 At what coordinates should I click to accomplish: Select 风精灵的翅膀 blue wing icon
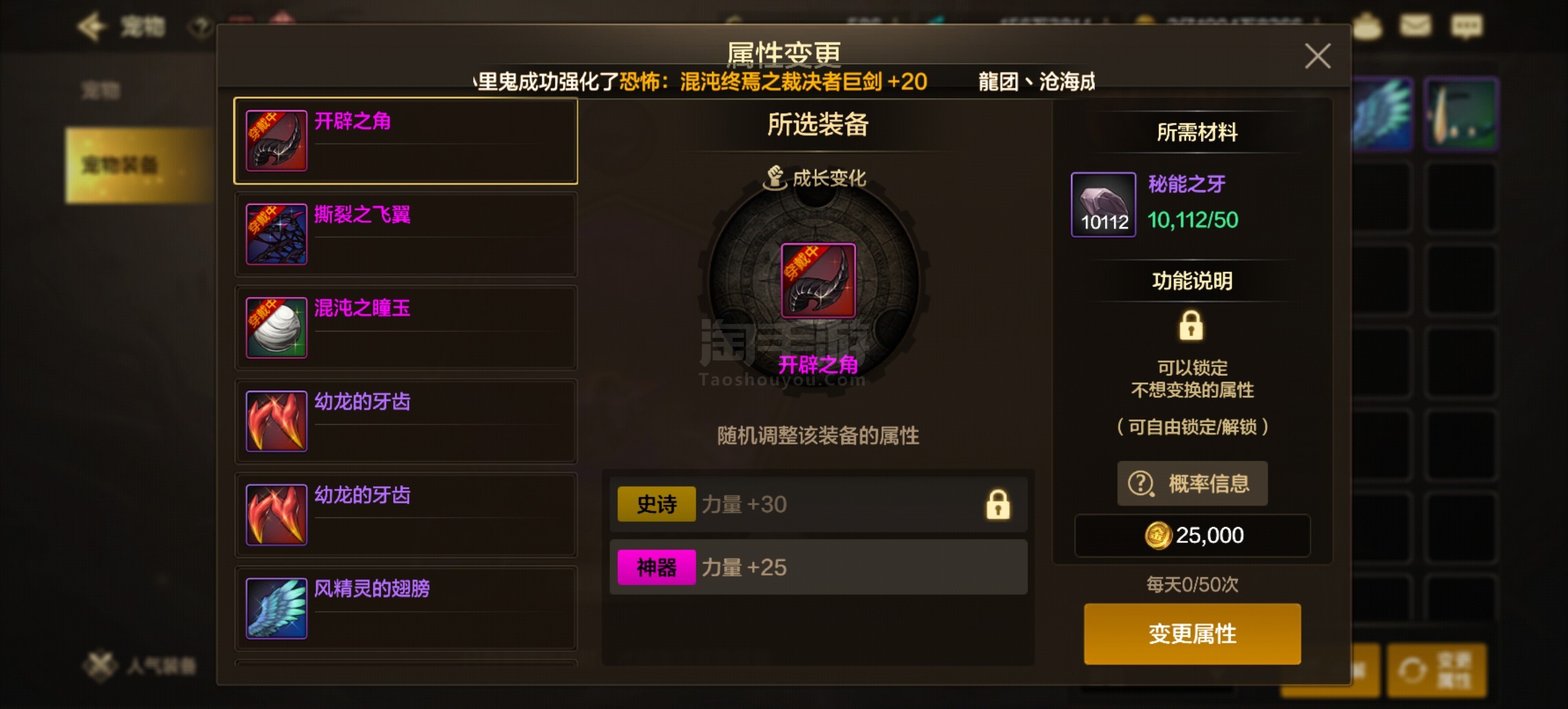point(276,609)
